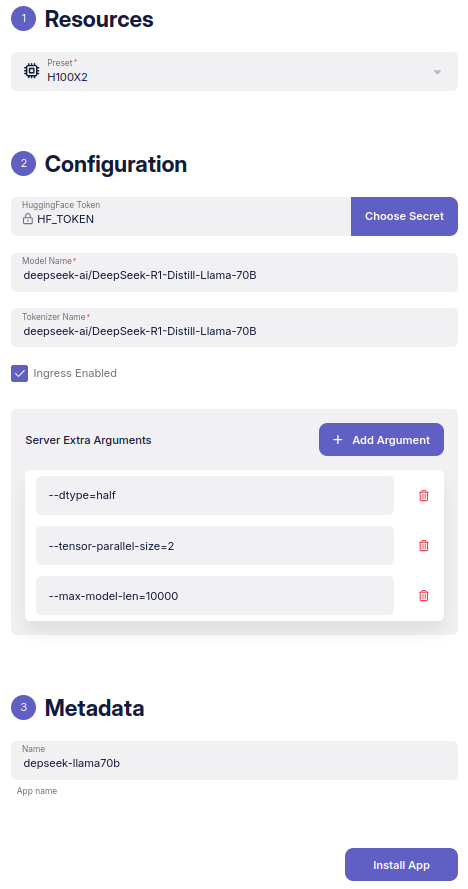Uncheck the Ingress Enabled checkbox
Screen dimensions: 468x889
pos(19,374)
